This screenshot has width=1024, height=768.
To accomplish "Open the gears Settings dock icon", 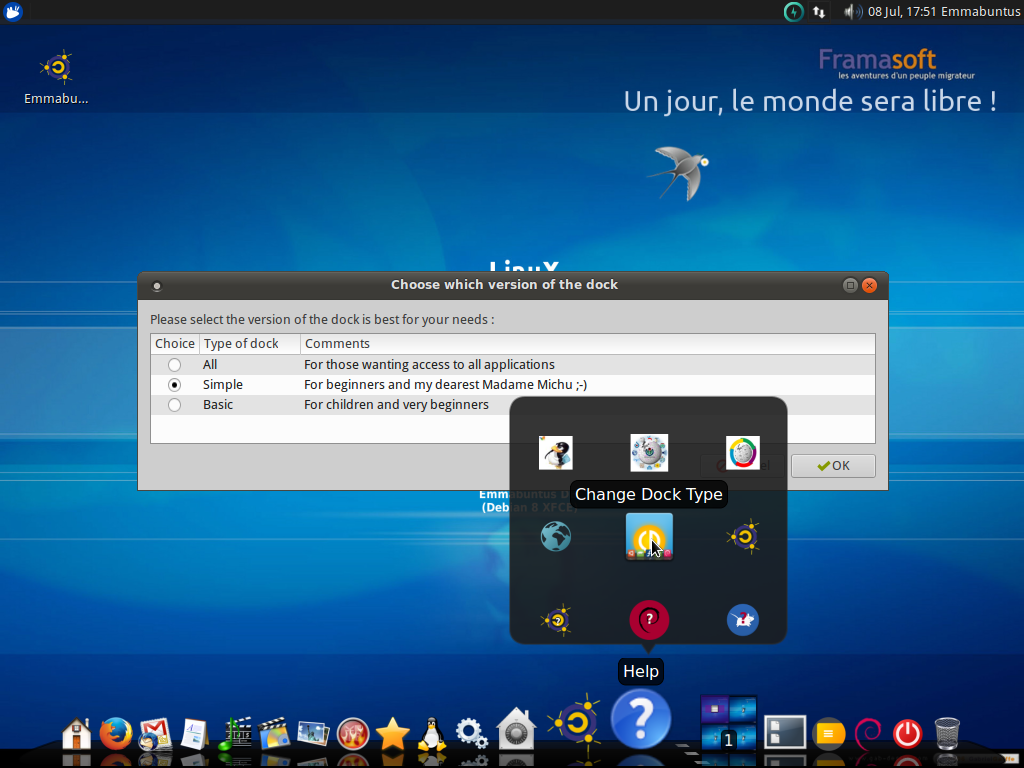I will coord(471,733).
